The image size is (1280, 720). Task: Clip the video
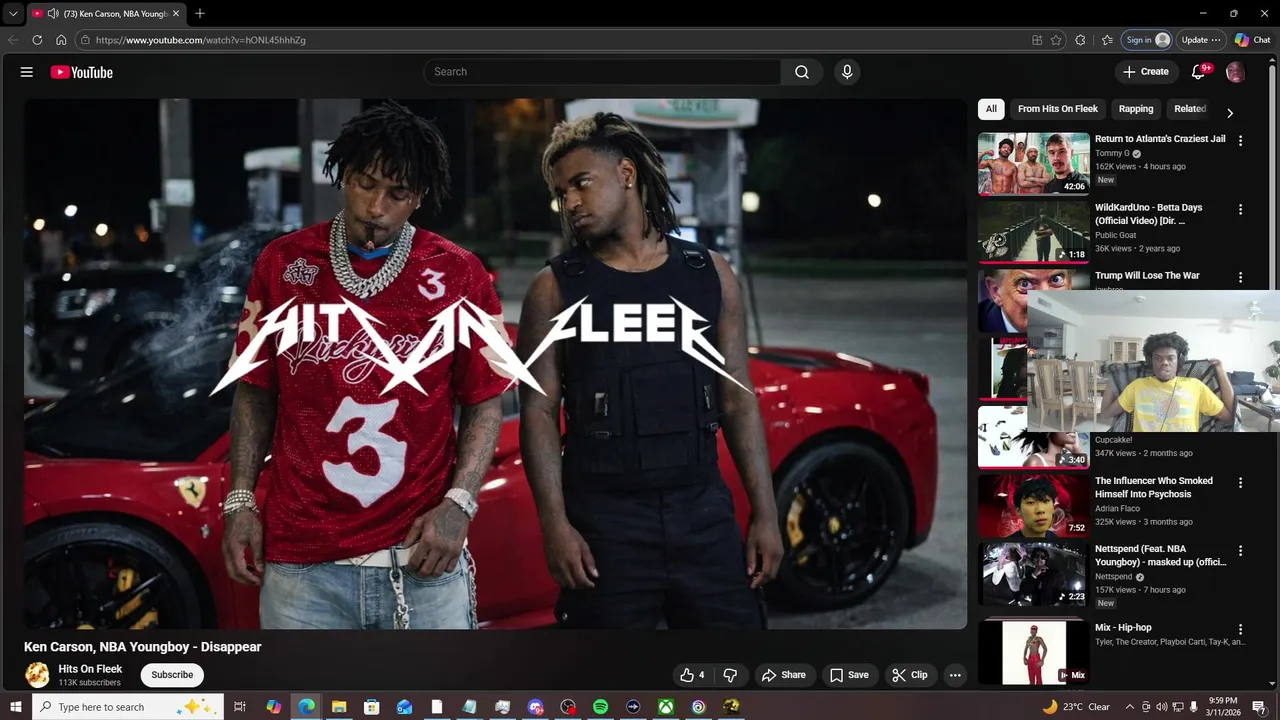click(x=910, y=675)
